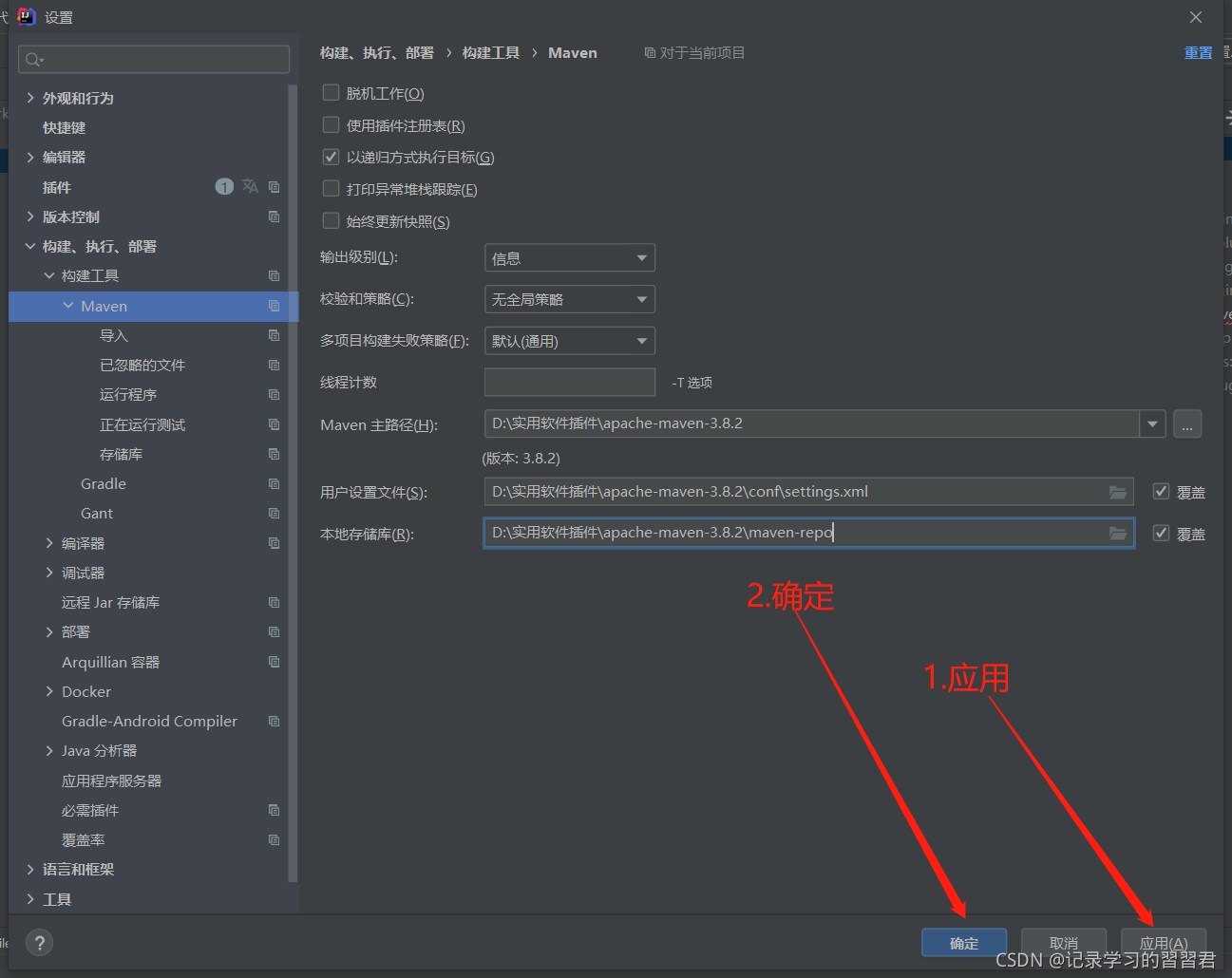Enable the 打印异常堆栈跟踪 checkbox
The width and height of the screenshot is (1232, 978).
click(331, 188)
